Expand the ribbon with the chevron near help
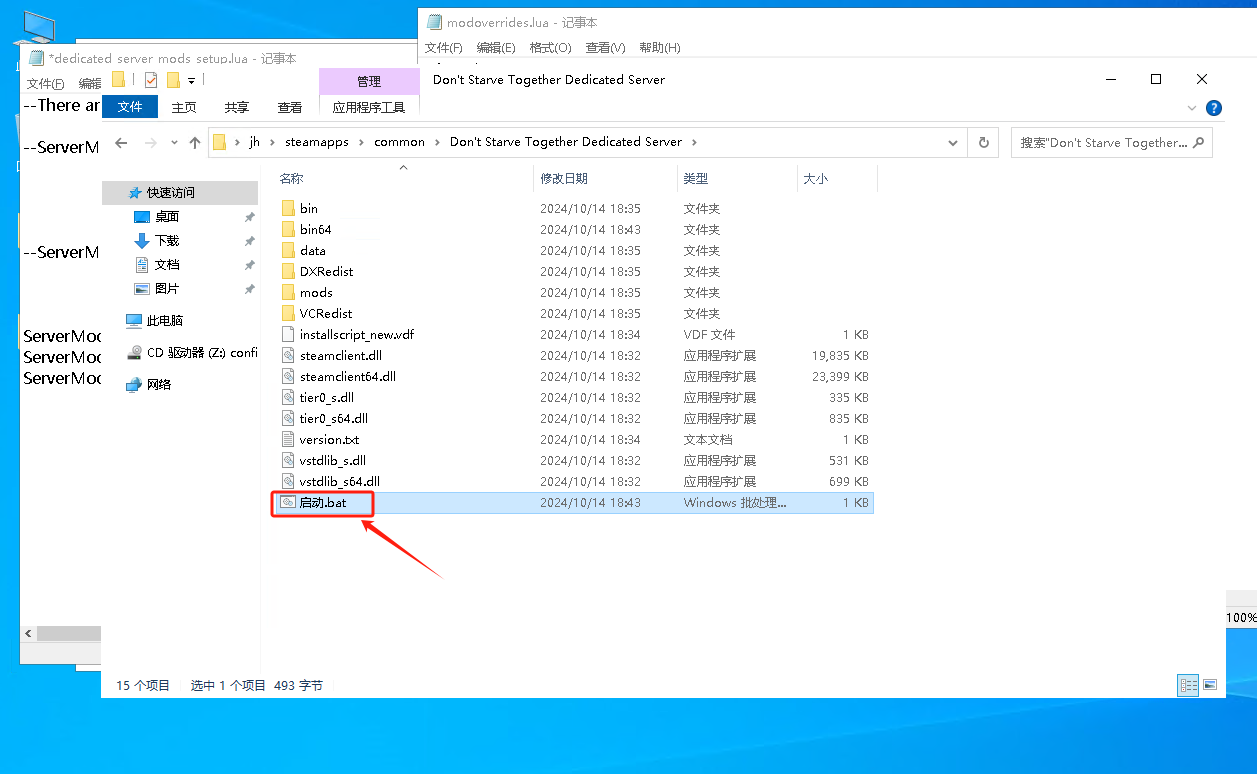 point(1192,108)
